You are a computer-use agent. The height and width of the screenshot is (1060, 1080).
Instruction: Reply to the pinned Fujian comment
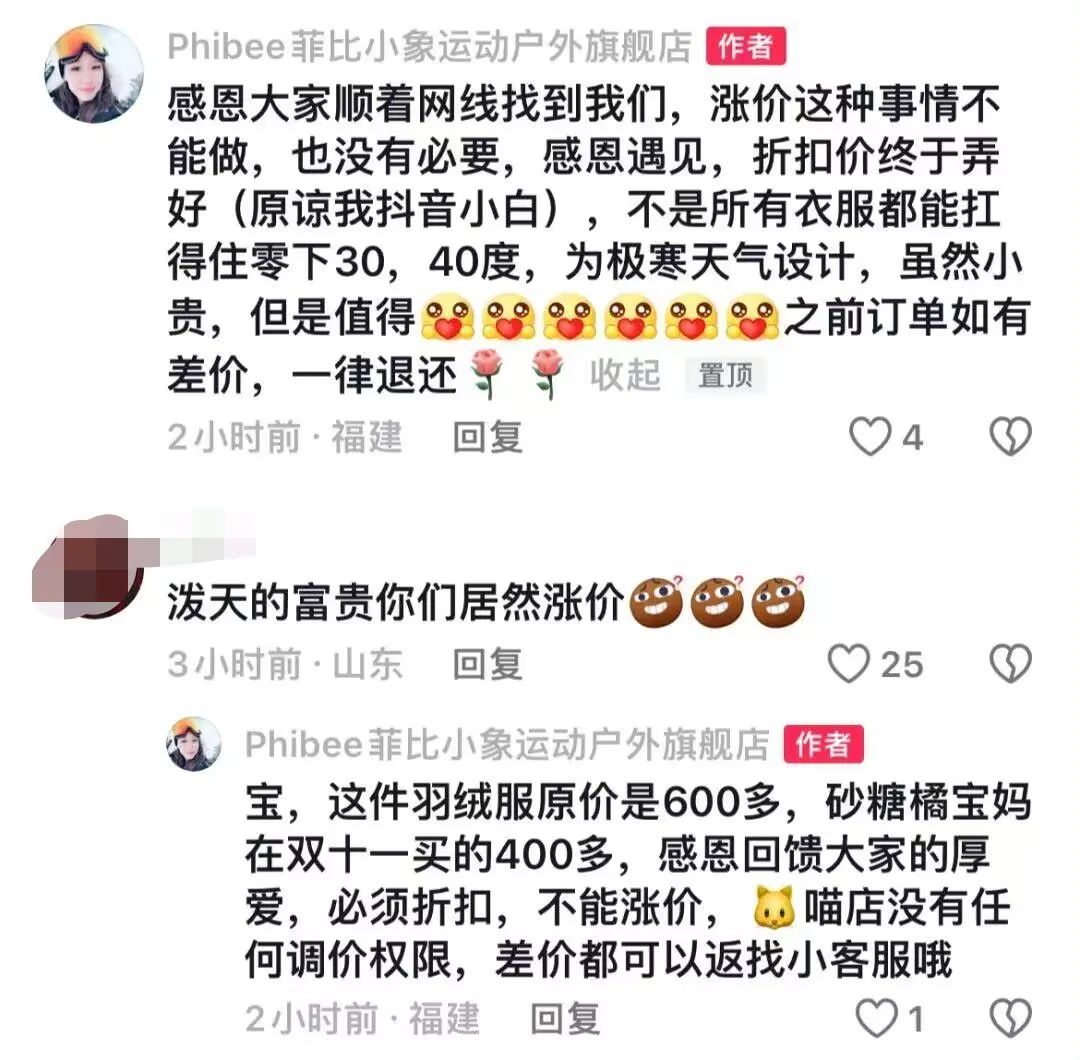point(488,437)
